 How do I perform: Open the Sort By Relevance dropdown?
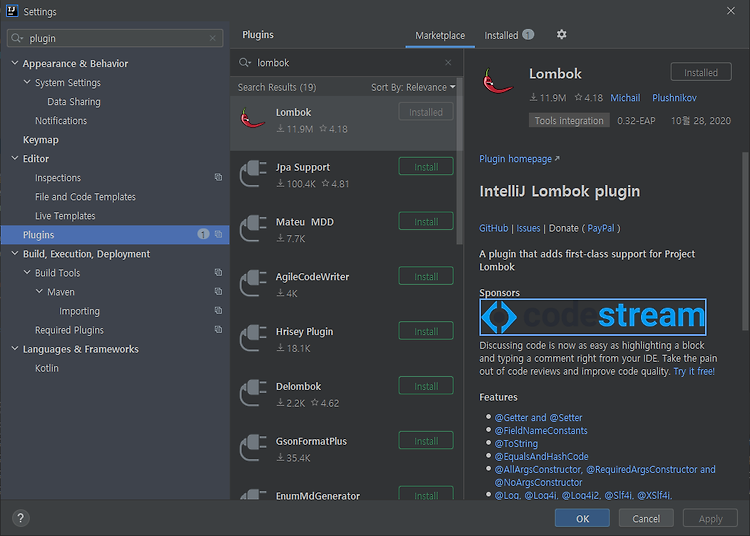coord(413,88)
